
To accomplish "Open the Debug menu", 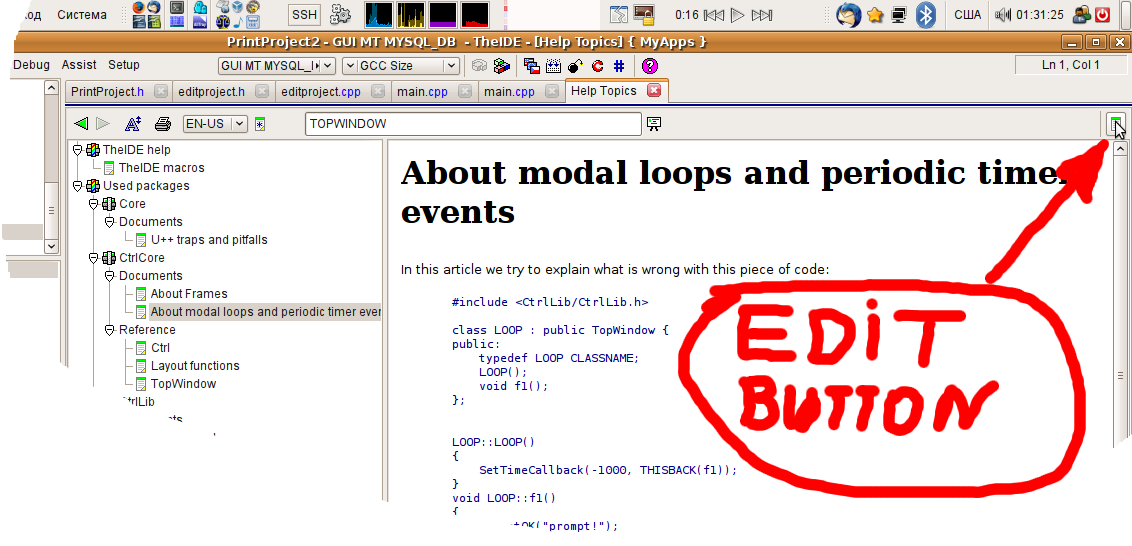I will coord(31,65).
